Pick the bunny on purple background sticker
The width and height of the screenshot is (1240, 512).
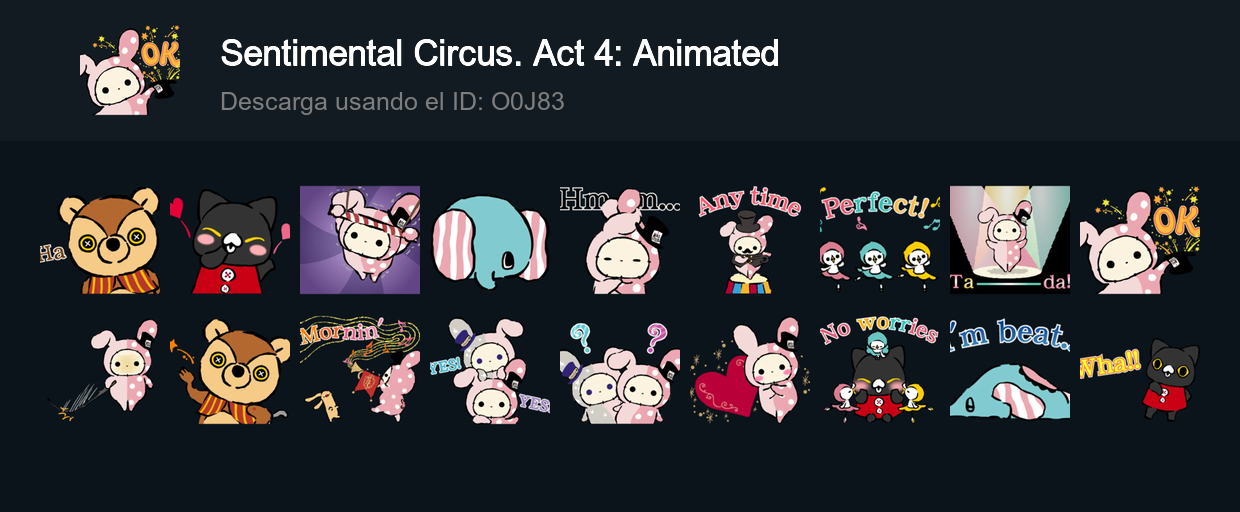point(360,240)
